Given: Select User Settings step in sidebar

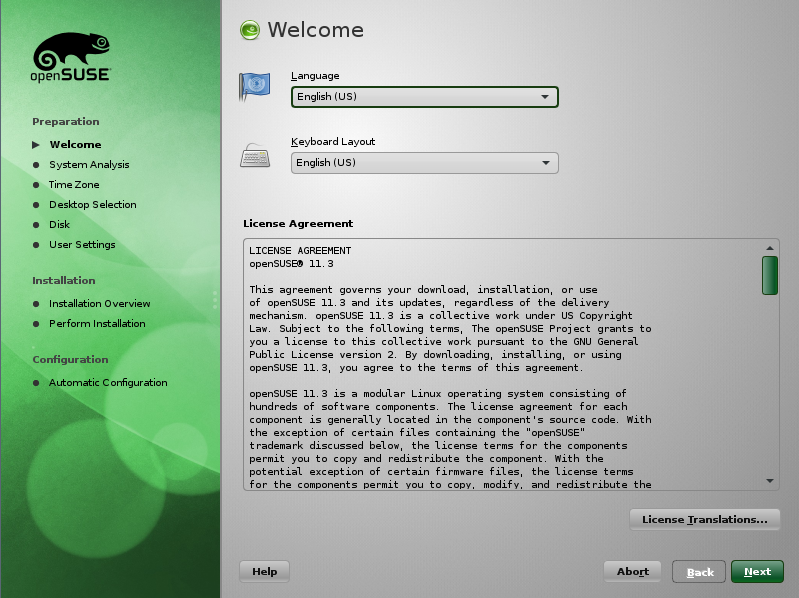Looking at the screenshot, I should pyautogui.click(x=82, y=244).
